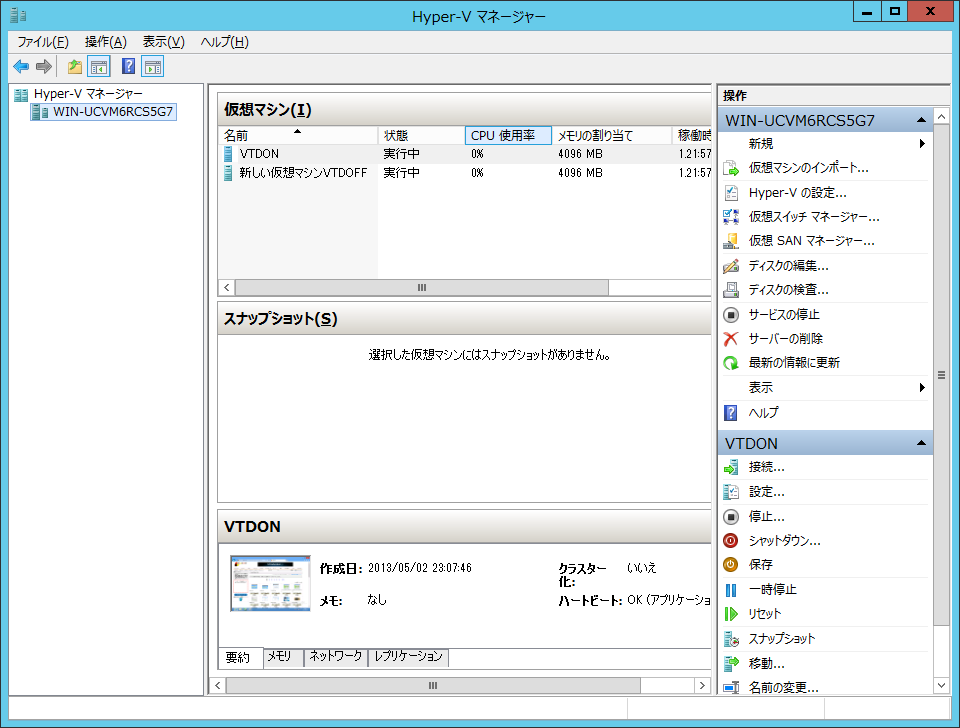This screenshot has height=728, width=960.
Task: Select the VTDON virtual machine row
Action: click(x=465, y=154)
